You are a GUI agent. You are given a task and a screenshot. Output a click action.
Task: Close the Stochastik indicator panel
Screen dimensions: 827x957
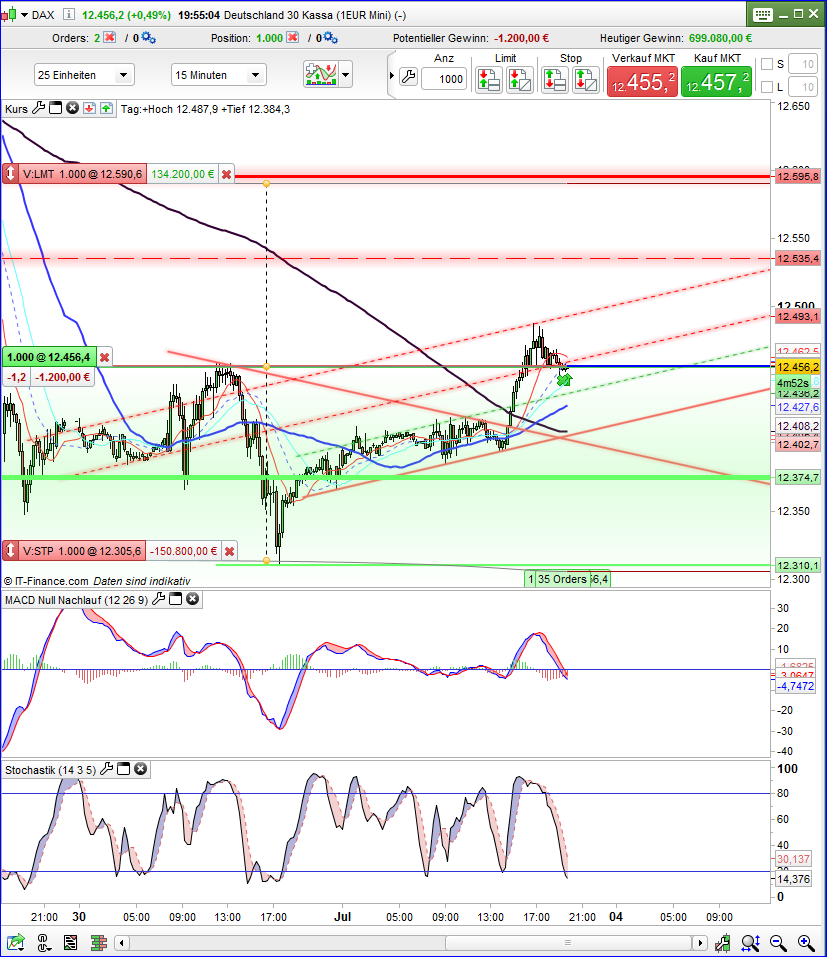click(140, 769)
